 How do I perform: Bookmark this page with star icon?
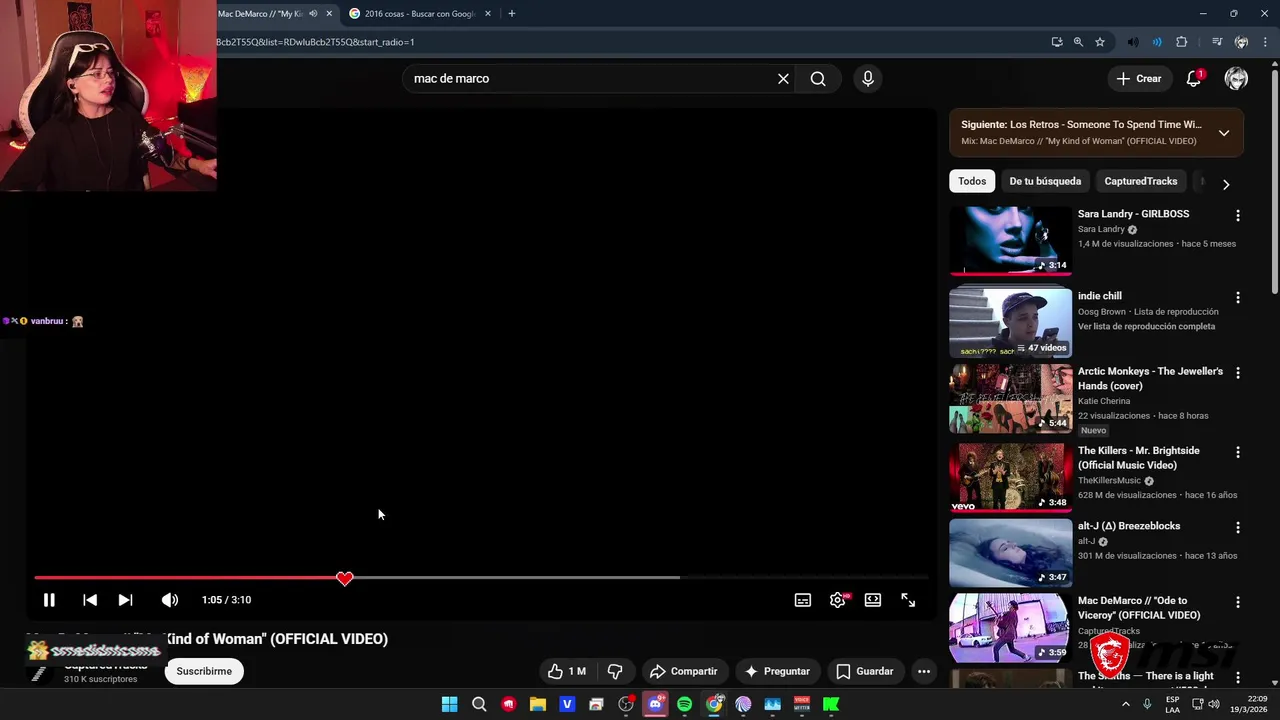tap(1100, 42)
